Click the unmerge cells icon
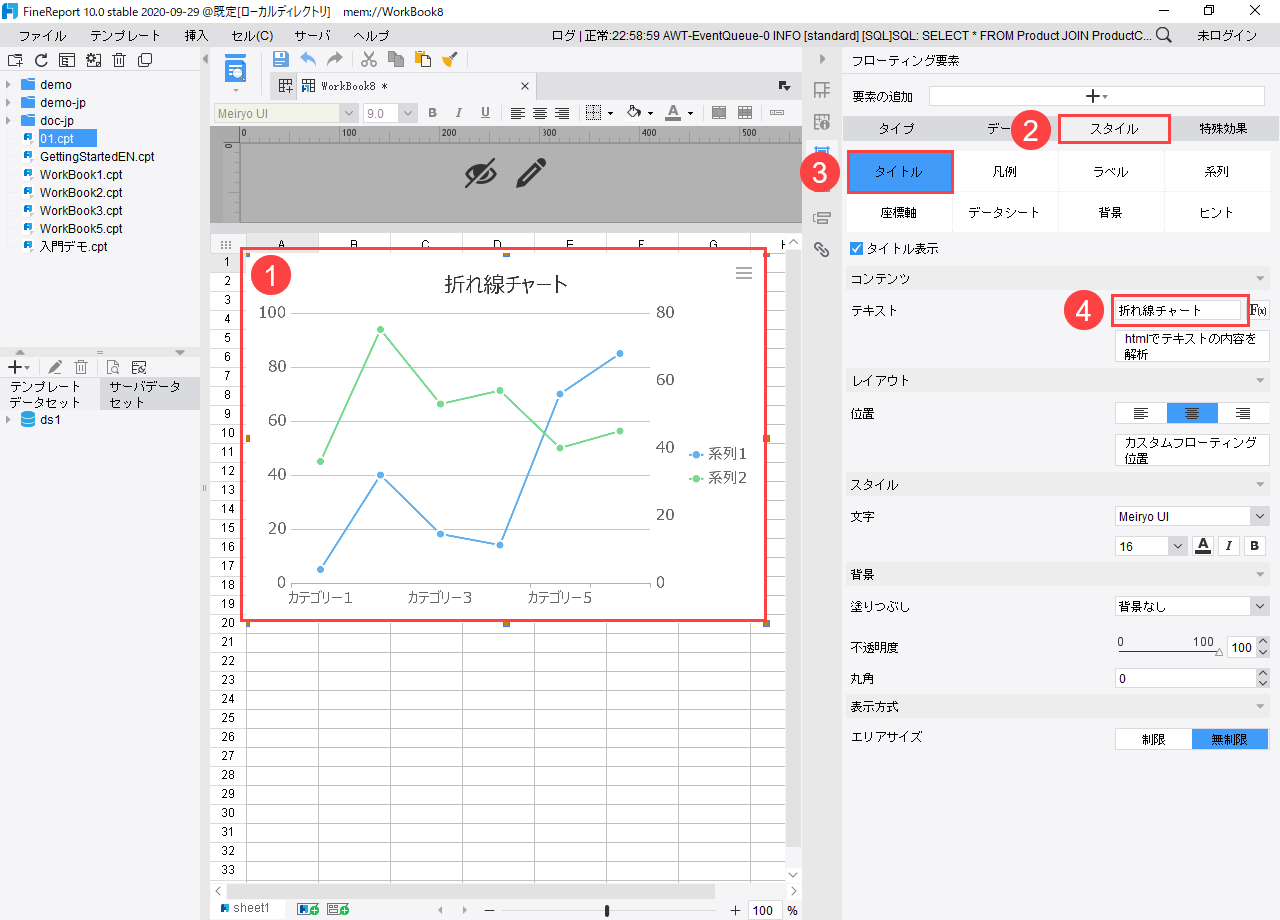 click(x=745, y=113)
